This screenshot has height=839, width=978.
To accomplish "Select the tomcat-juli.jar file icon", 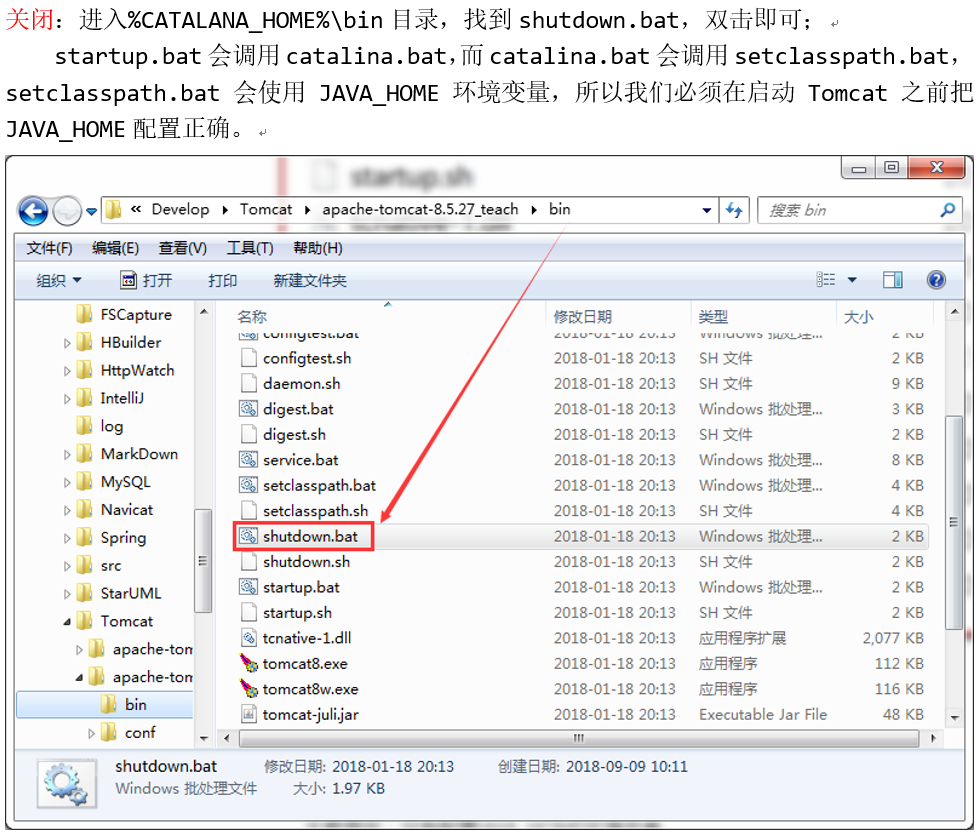I will click(x=249, y=714).
